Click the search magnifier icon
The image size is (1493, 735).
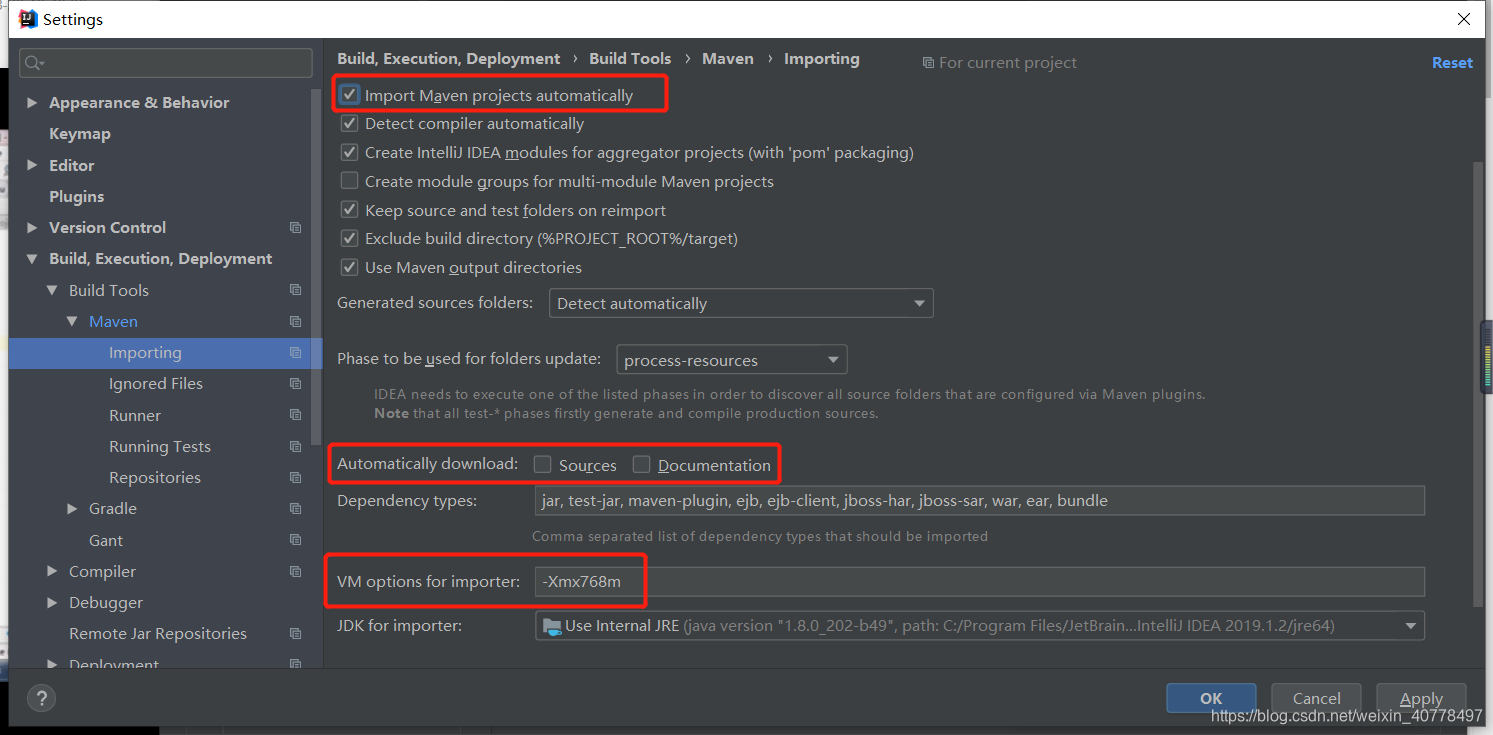(x=34, y=63)
